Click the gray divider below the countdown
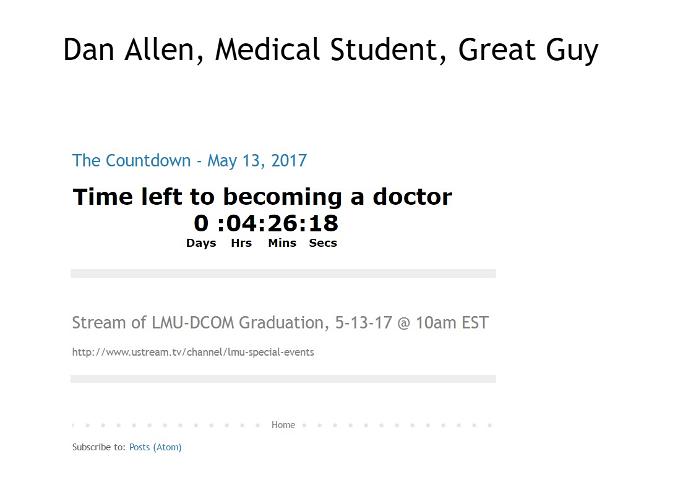 click(283, 274)
